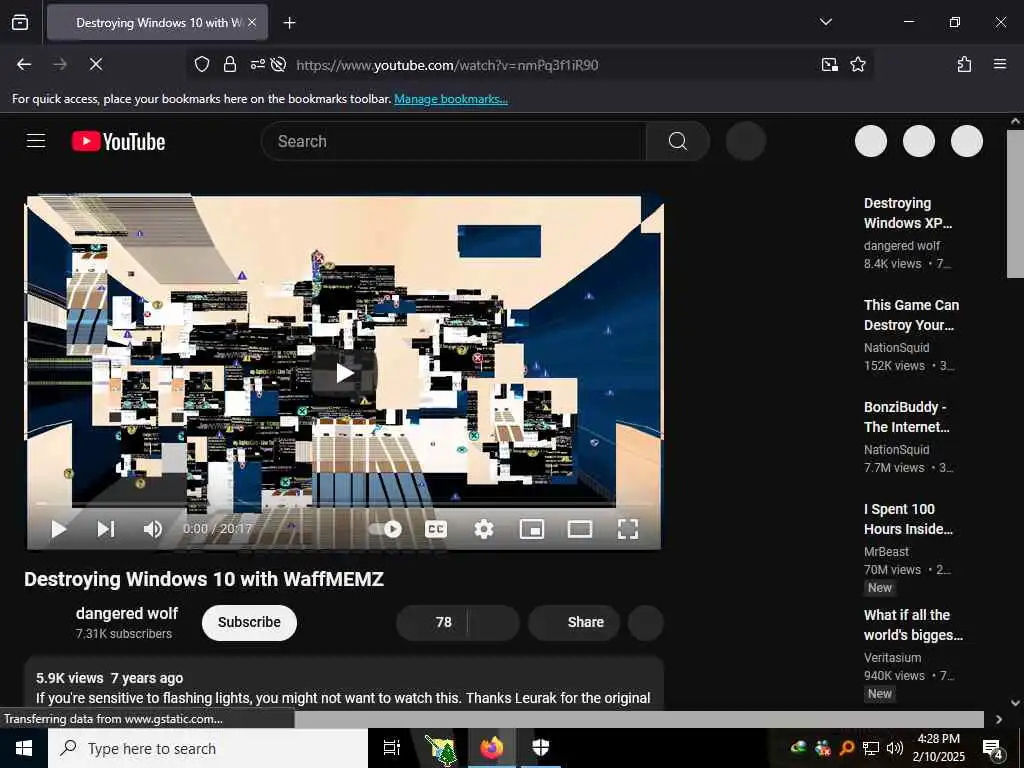Open the taskbar clock showing 4:28 PM
This screenshot has width=1024, height=768.
[x=938, y=748]
